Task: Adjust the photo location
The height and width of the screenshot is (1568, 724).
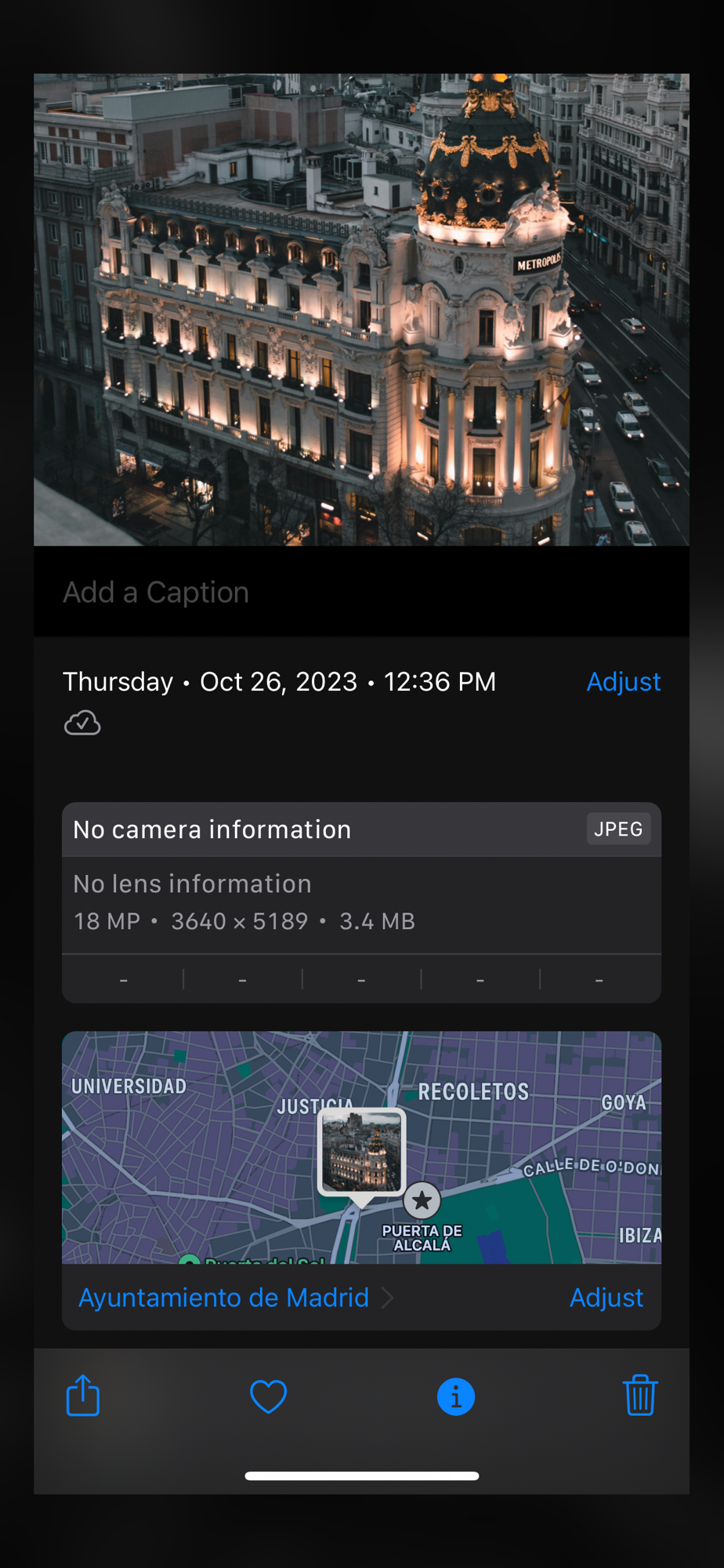Action: coord(606,1298)
